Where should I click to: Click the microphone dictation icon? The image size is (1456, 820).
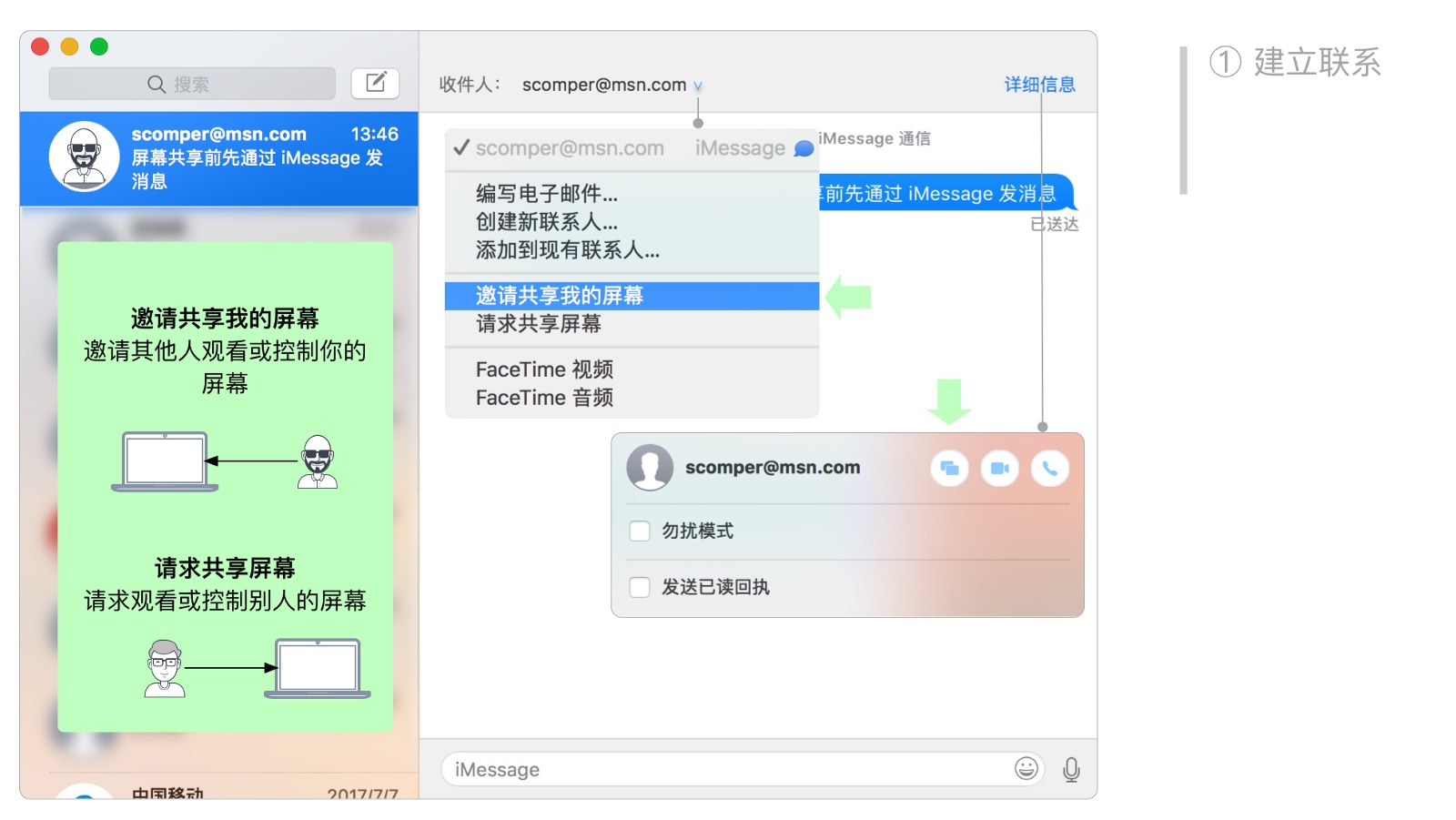pos(1071,770)
